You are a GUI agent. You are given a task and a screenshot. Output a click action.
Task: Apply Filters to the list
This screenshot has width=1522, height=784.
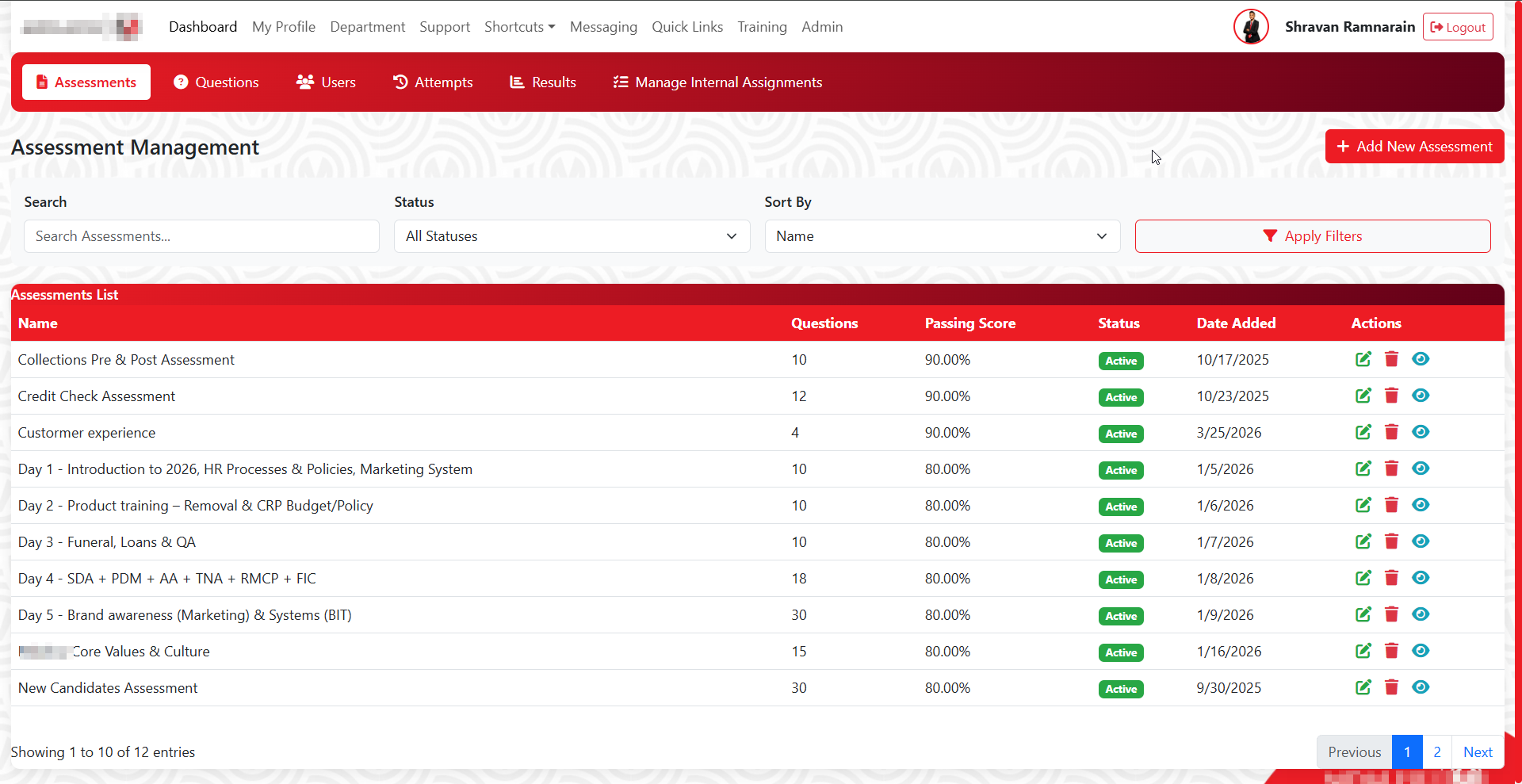click(1313, 236)
